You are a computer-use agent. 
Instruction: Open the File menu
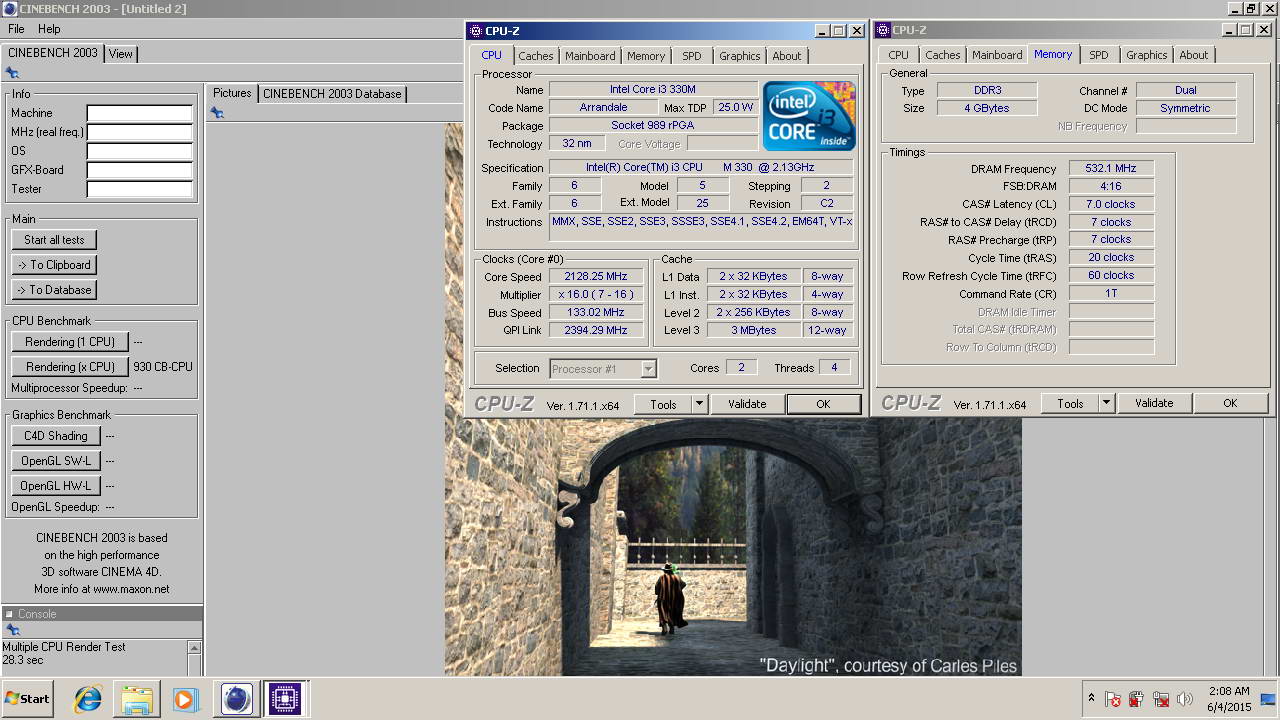click(16, 29)
